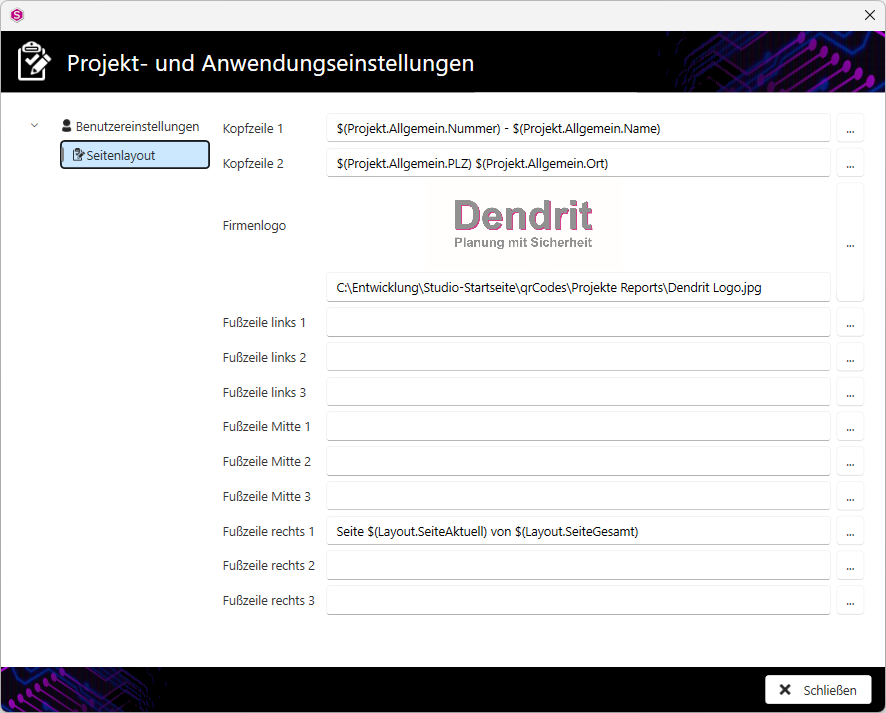Open ellipsis button for Fußzeile links 3

point(850,392)
